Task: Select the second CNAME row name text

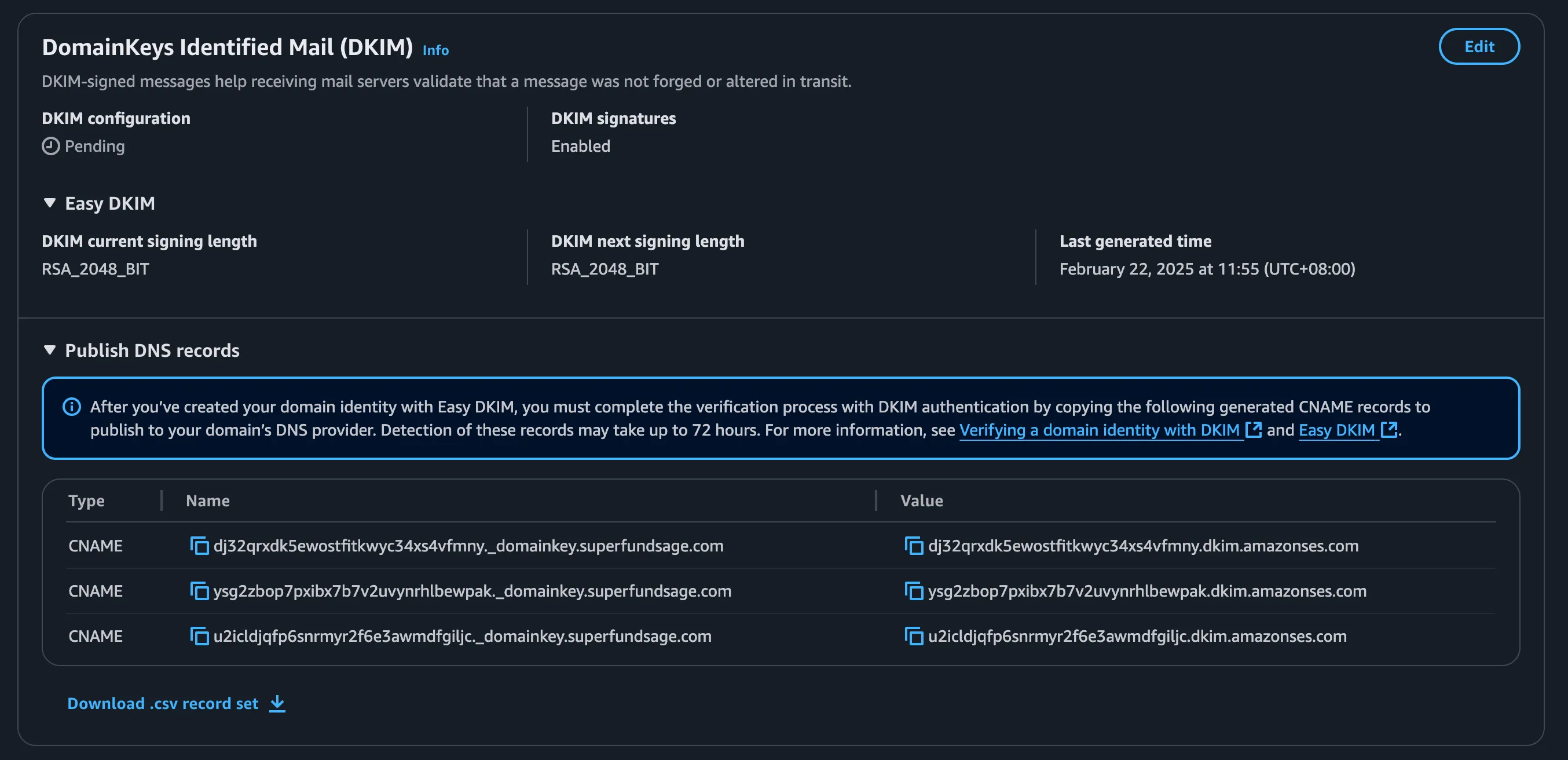Action: (x=472, y=591)
